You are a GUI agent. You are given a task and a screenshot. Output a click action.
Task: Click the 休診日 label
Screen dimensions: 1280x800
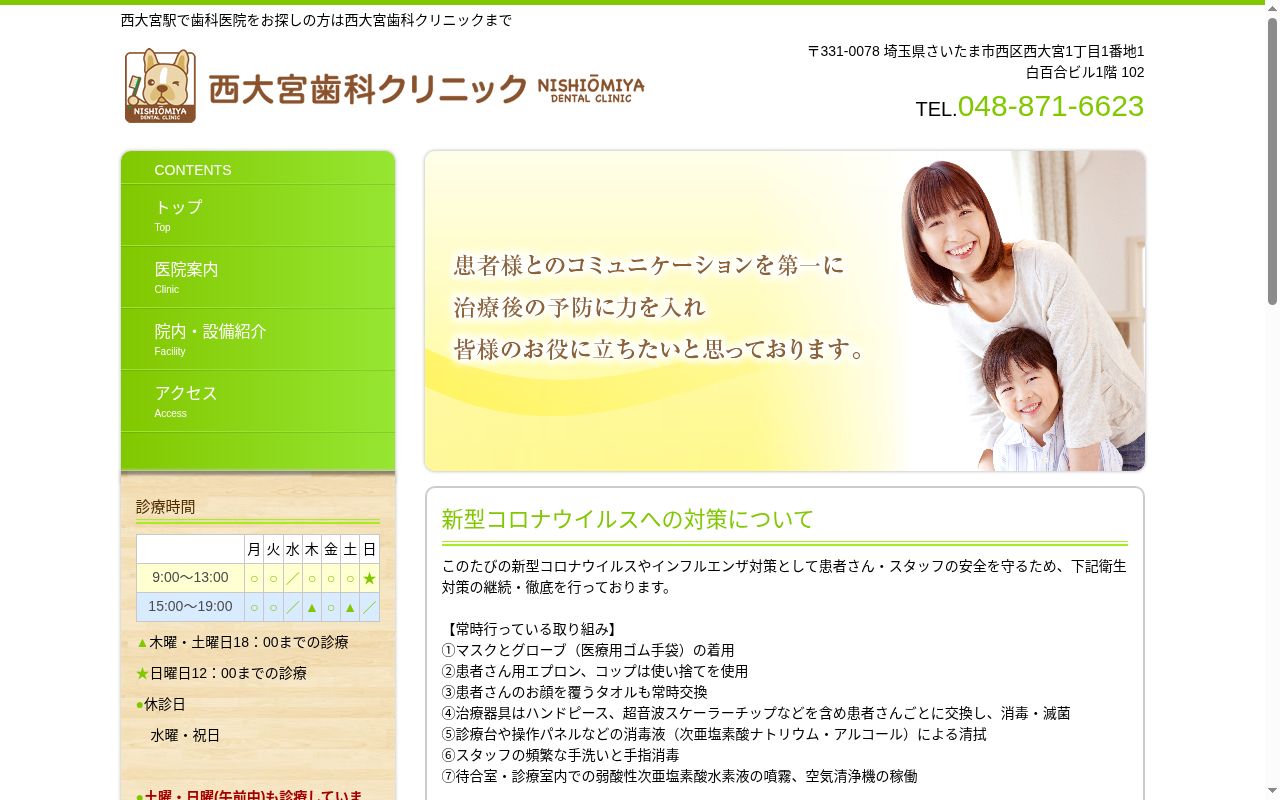165,704
